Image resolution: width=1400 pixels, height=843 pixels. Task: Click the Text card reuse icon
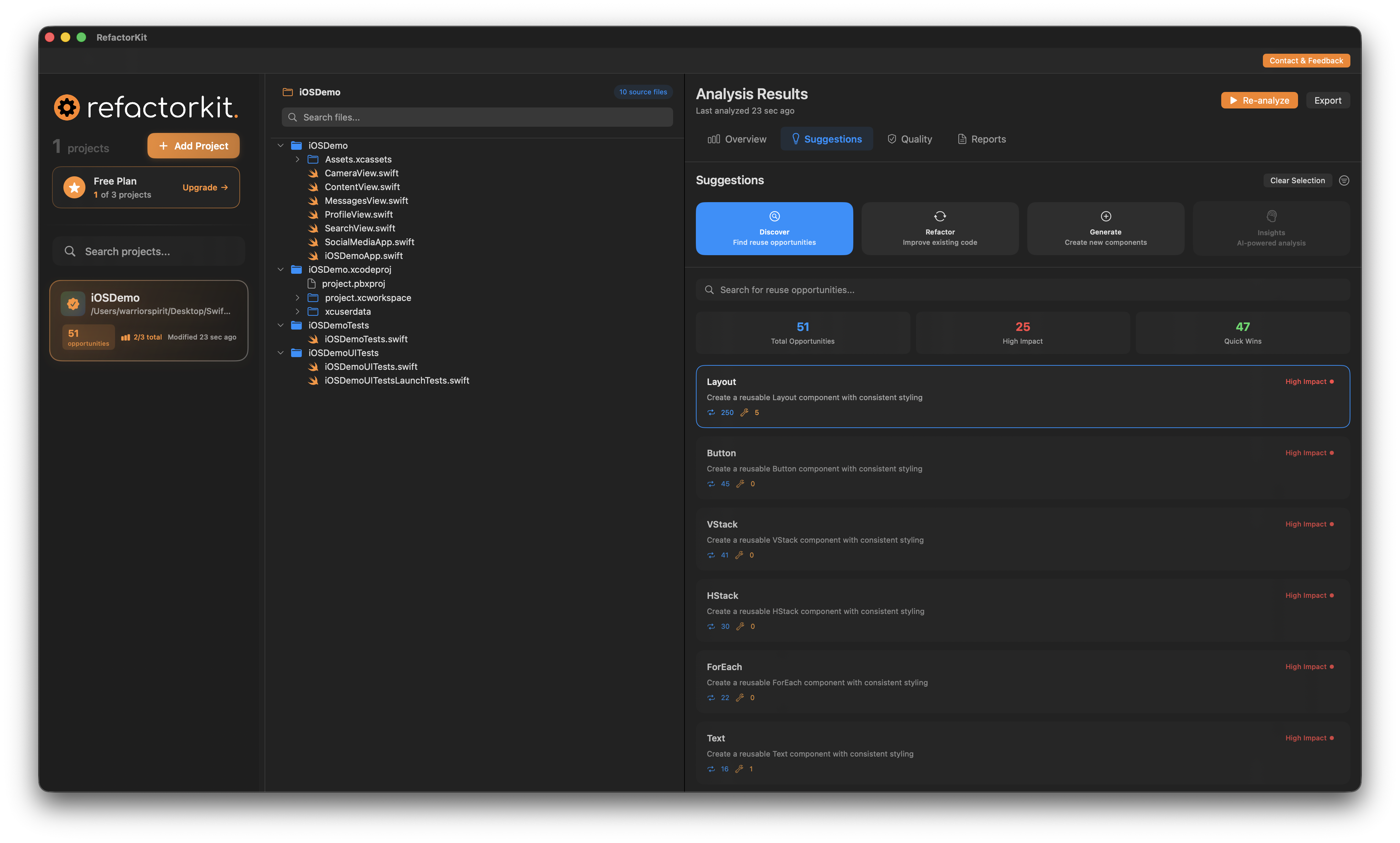point(711,769)
